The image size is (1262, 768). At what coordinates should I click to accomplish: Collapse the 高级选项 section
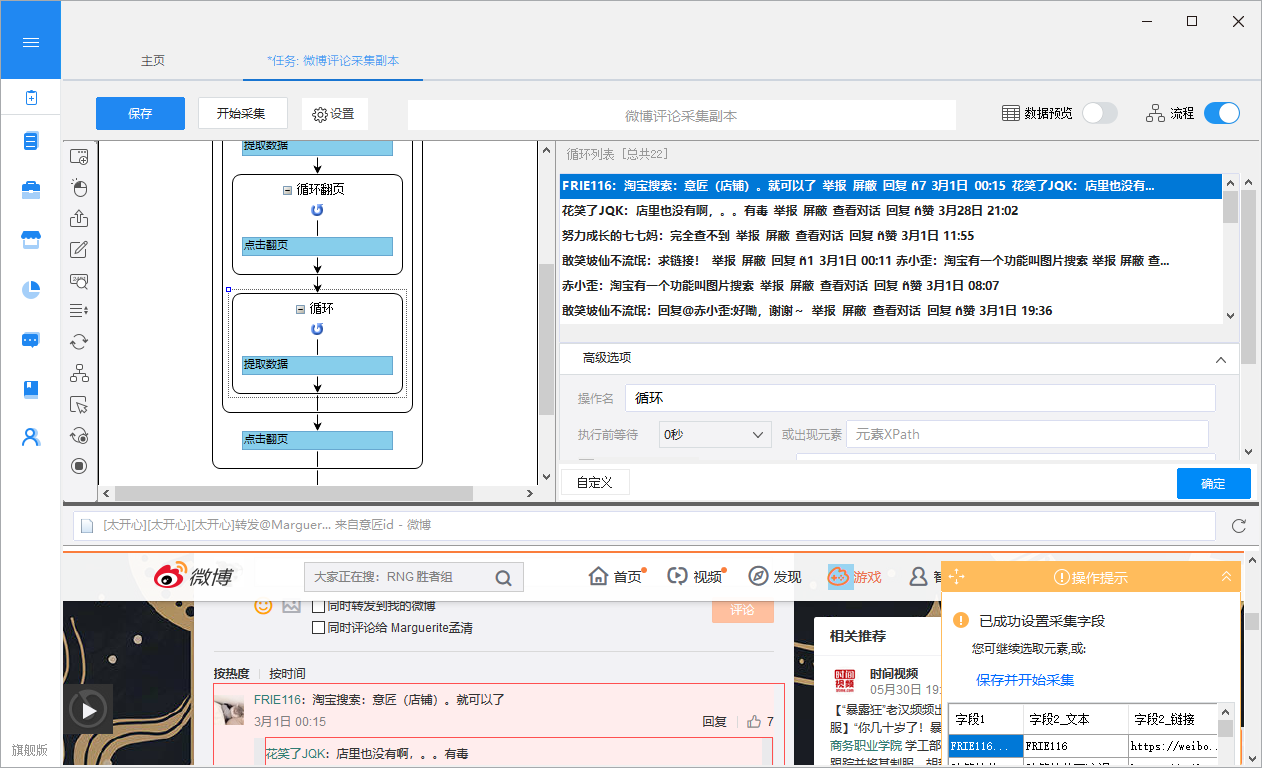pos(1220,359)
